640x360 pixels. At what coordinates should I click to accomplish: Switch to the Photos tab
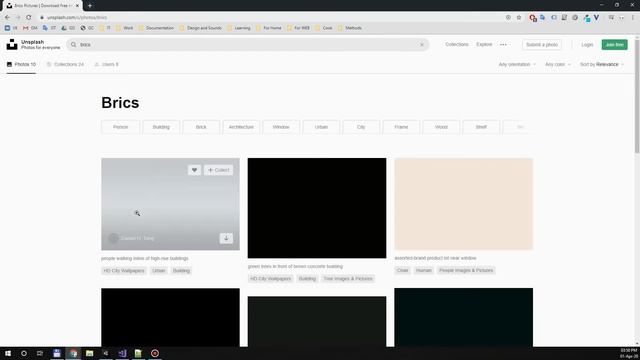tap(21, 64)
